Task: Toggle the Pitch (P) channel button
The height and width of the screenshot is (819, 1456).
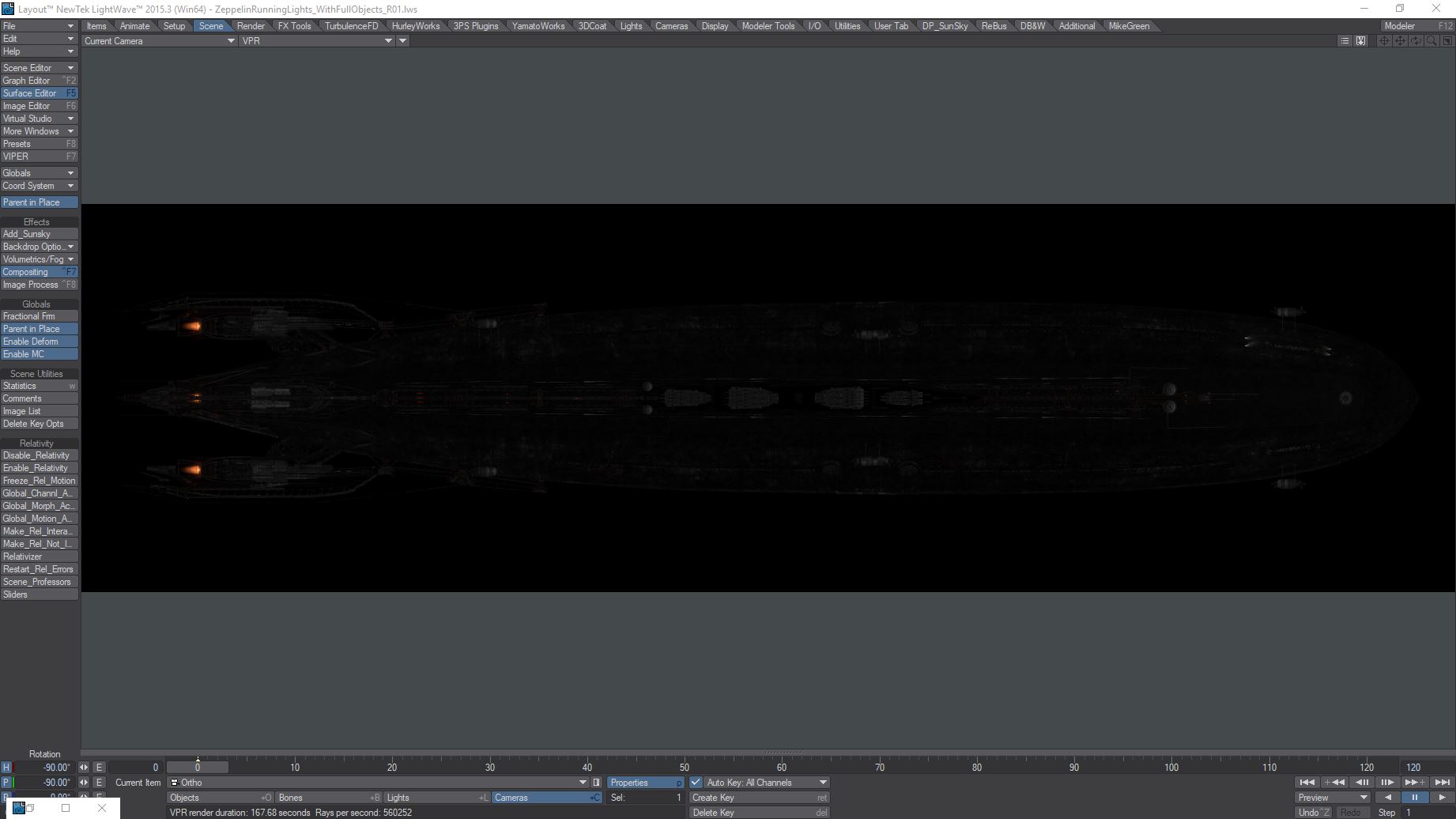Action: [x=6, y=783]
